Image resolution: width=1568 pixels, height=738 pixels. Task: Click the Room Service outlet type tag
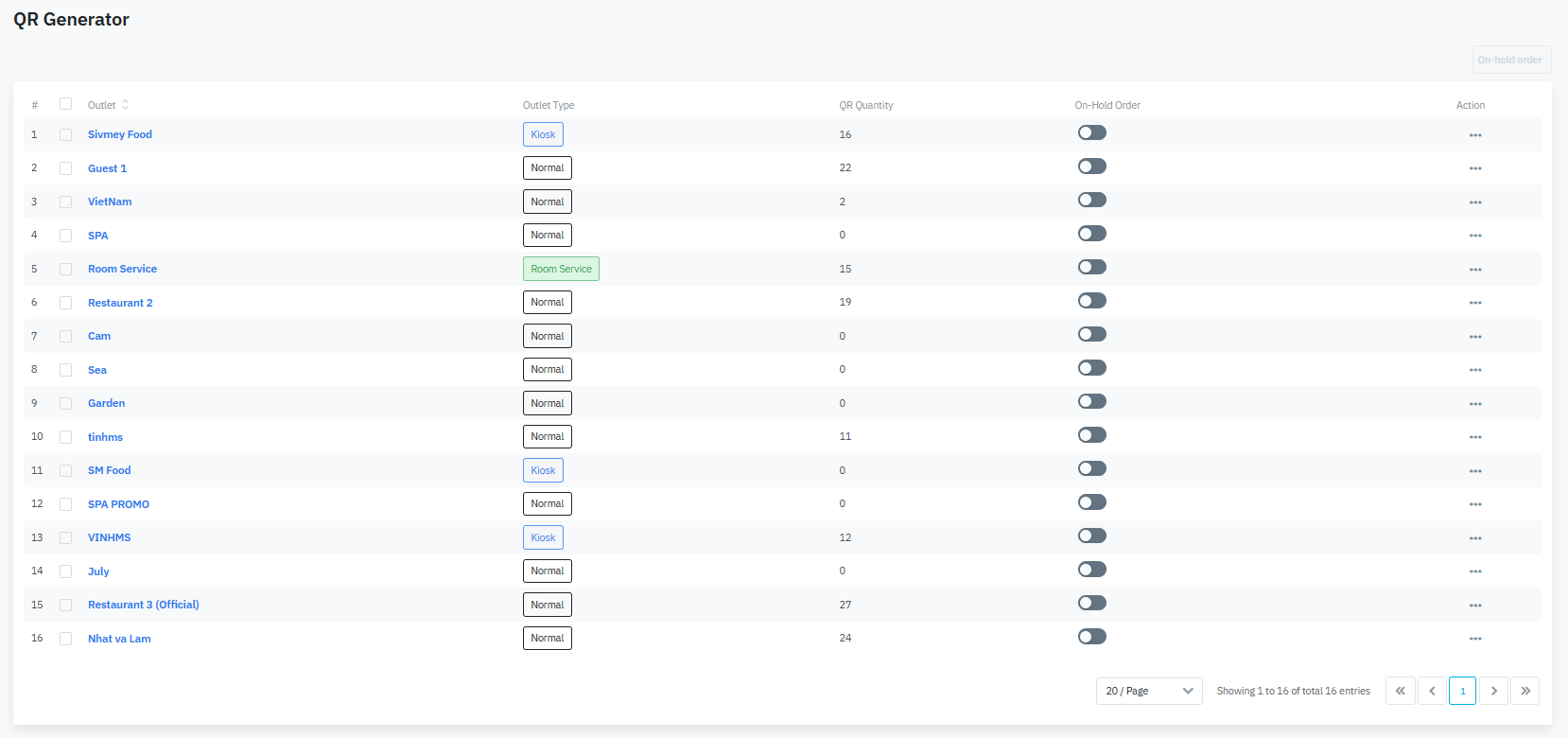tap(561, 269)
